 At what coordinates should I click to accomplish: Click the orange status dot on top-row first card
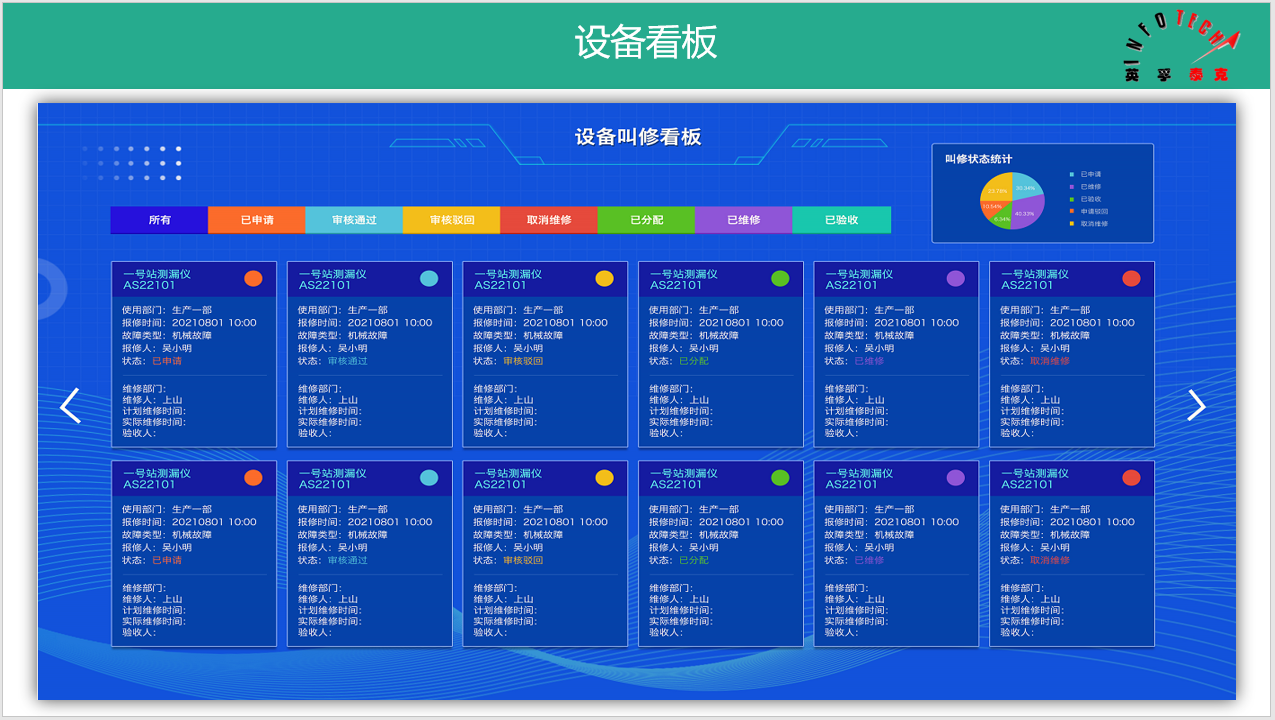point(253,278)
